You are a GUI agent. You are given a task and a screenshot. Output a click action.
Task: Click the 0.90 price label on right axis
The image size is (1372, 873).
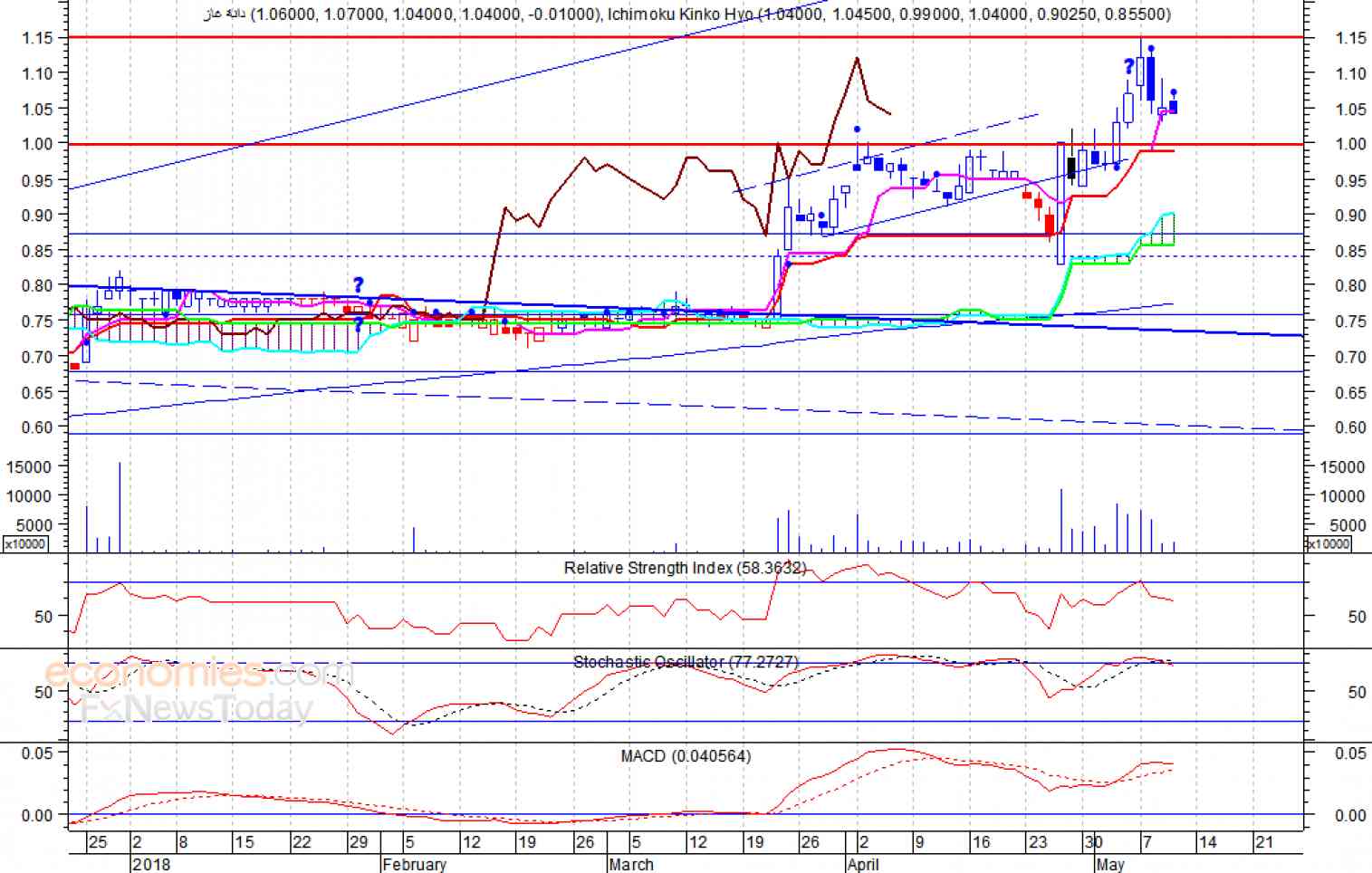click(1350, 216)
